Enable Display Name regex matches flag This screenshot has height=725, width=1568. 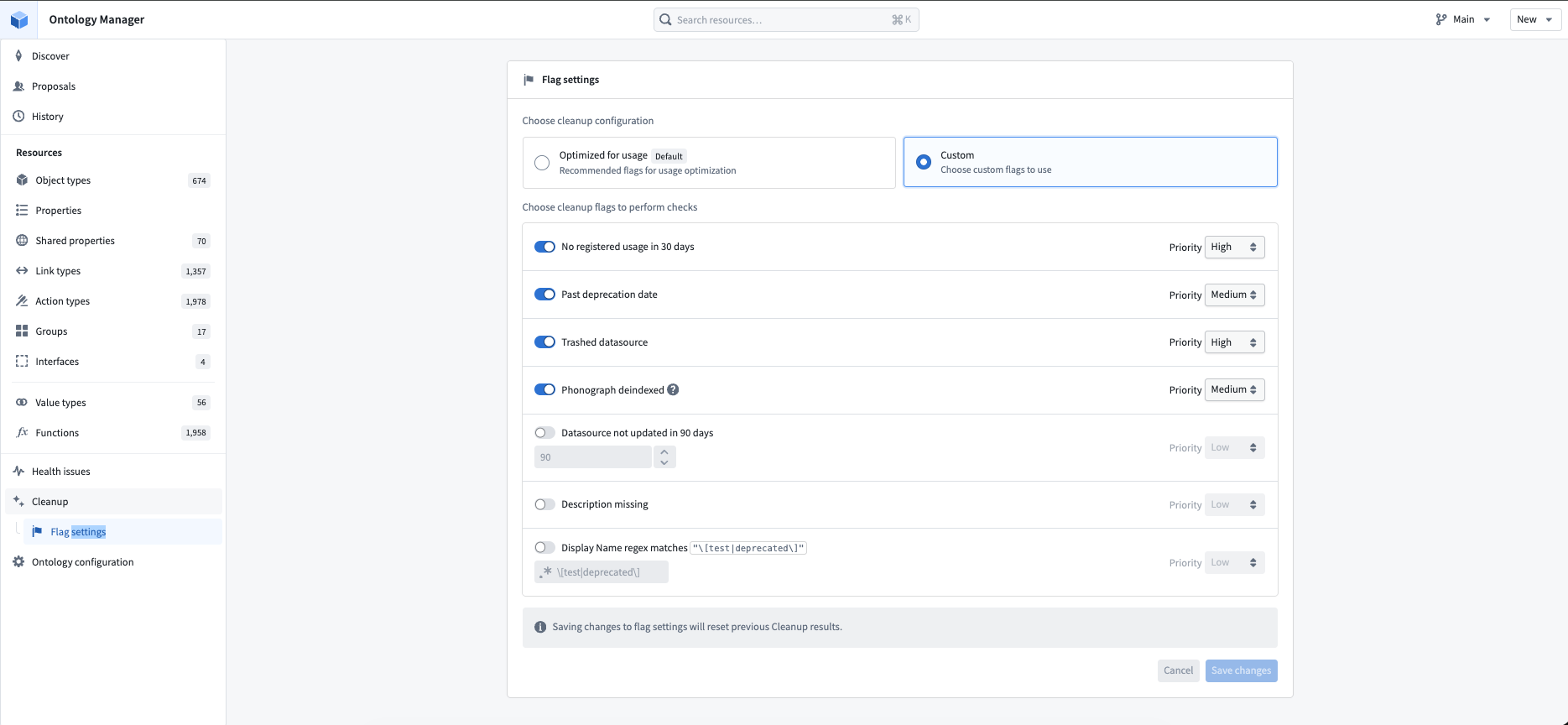click(x=544, y=548)
